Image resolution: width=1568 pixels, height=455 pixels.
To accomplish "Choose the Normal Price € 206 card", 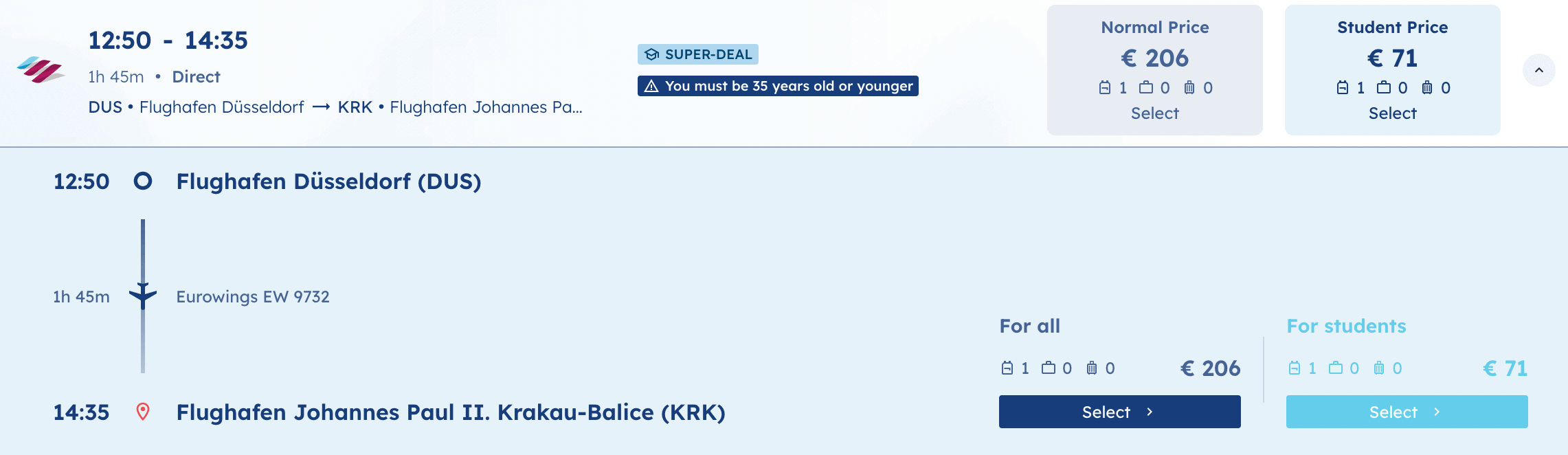I will [1154, 70].
